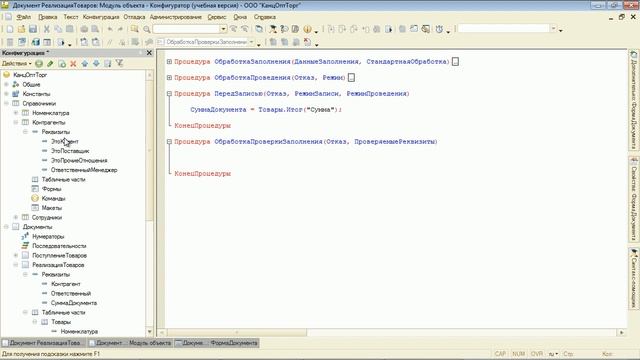Add a new object with green plus
The height and width of the screenshot is (360, 640).
coord(39,63)
